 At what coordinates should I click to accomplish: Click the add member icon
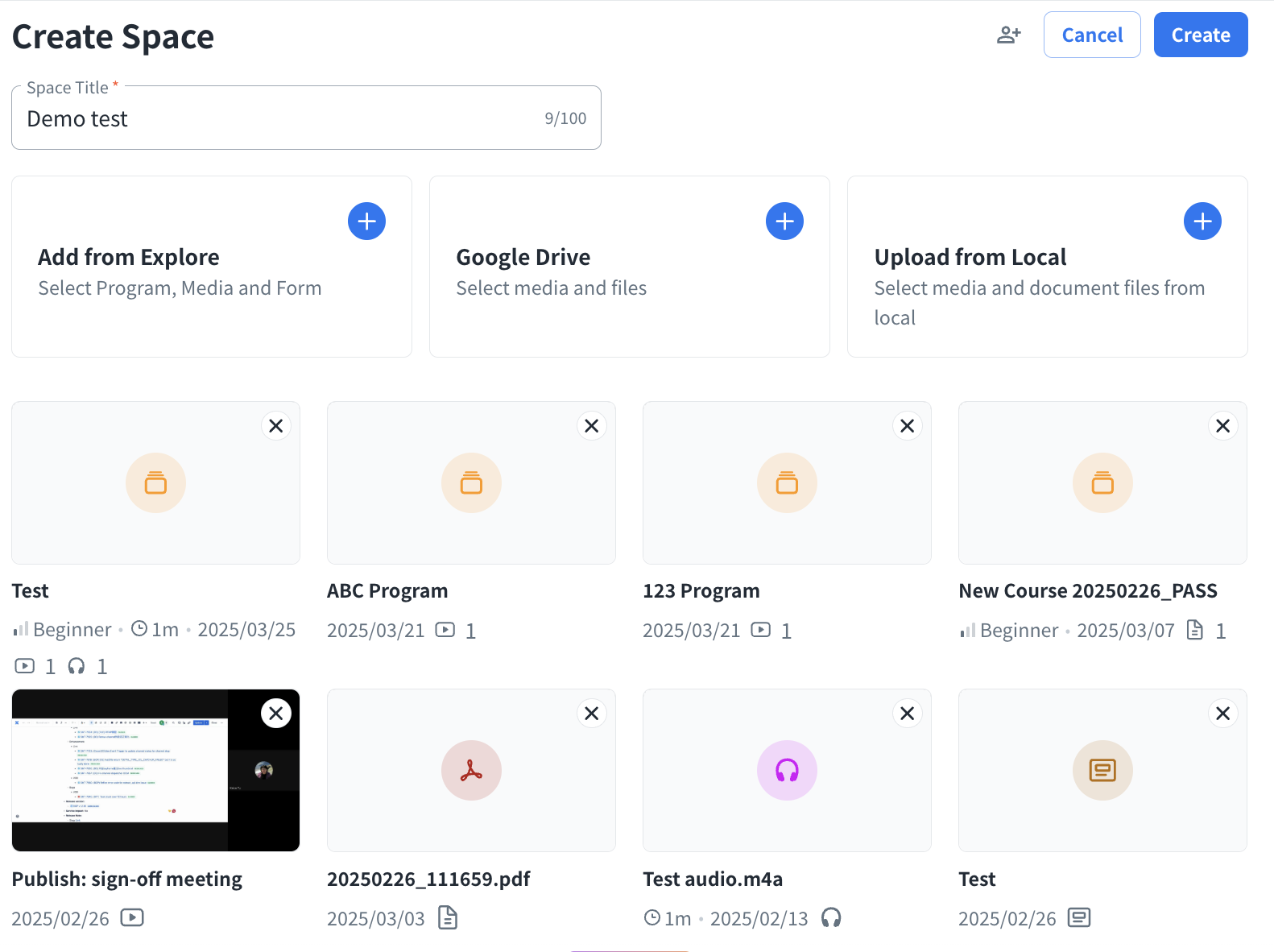1008,35
